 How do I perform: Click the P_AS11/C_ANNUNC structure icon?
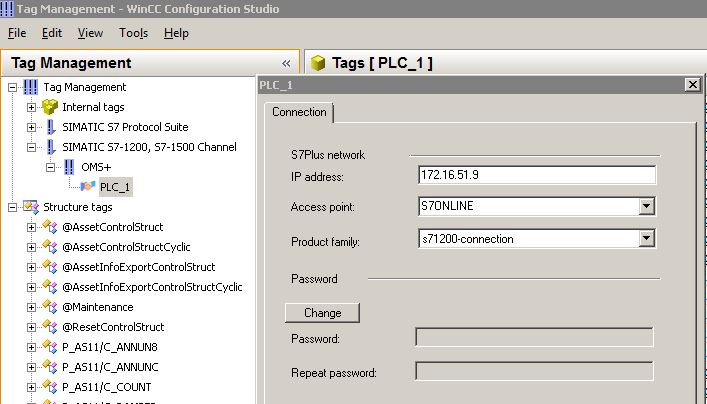click(x=50, y=367)
